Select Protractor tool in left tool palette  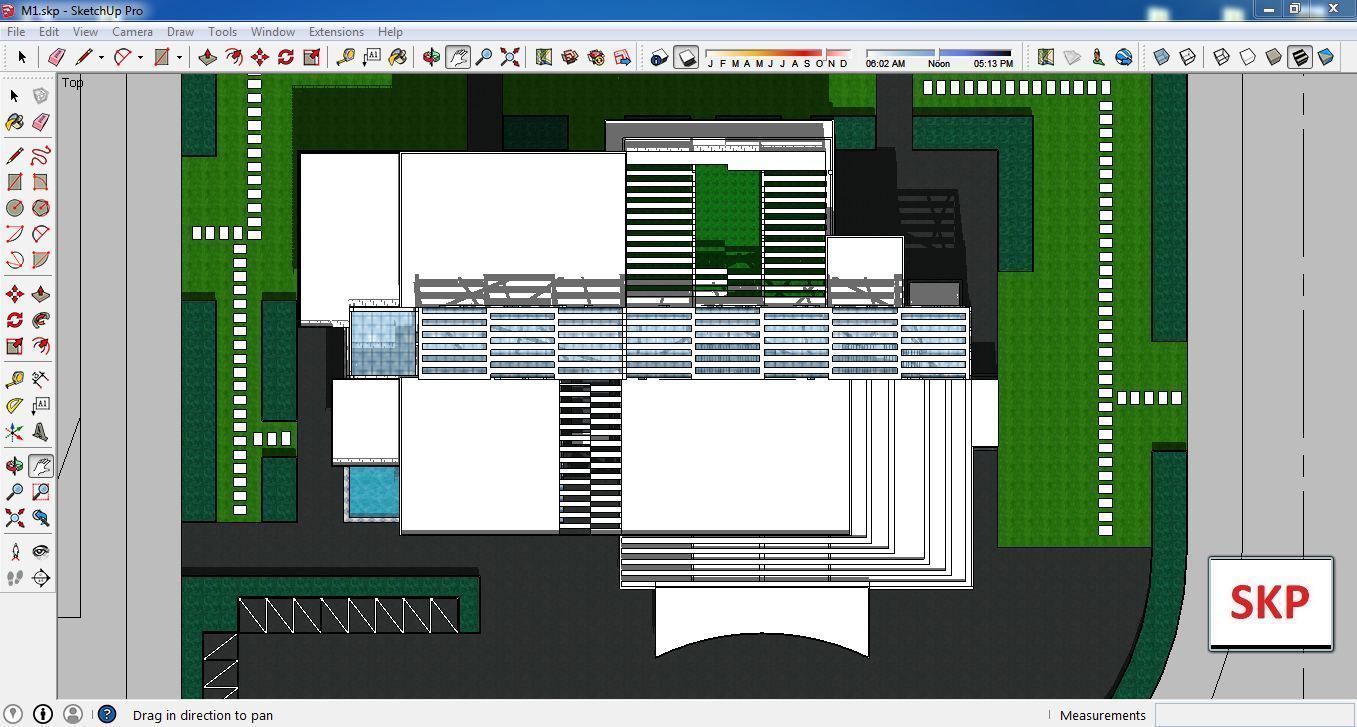pyautogui.click(x=14, y=406)
